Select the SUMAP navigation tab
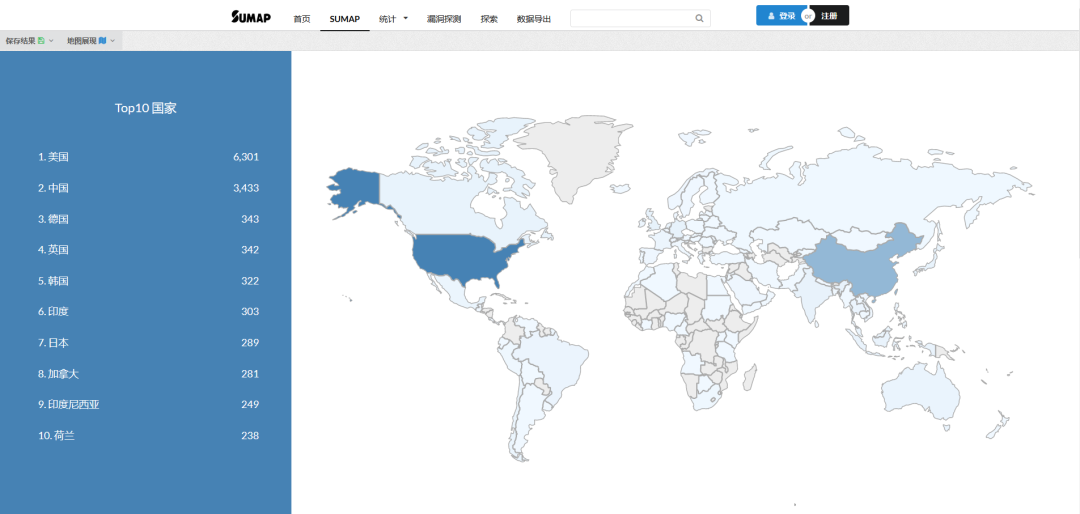 click(x=344, y=19)
